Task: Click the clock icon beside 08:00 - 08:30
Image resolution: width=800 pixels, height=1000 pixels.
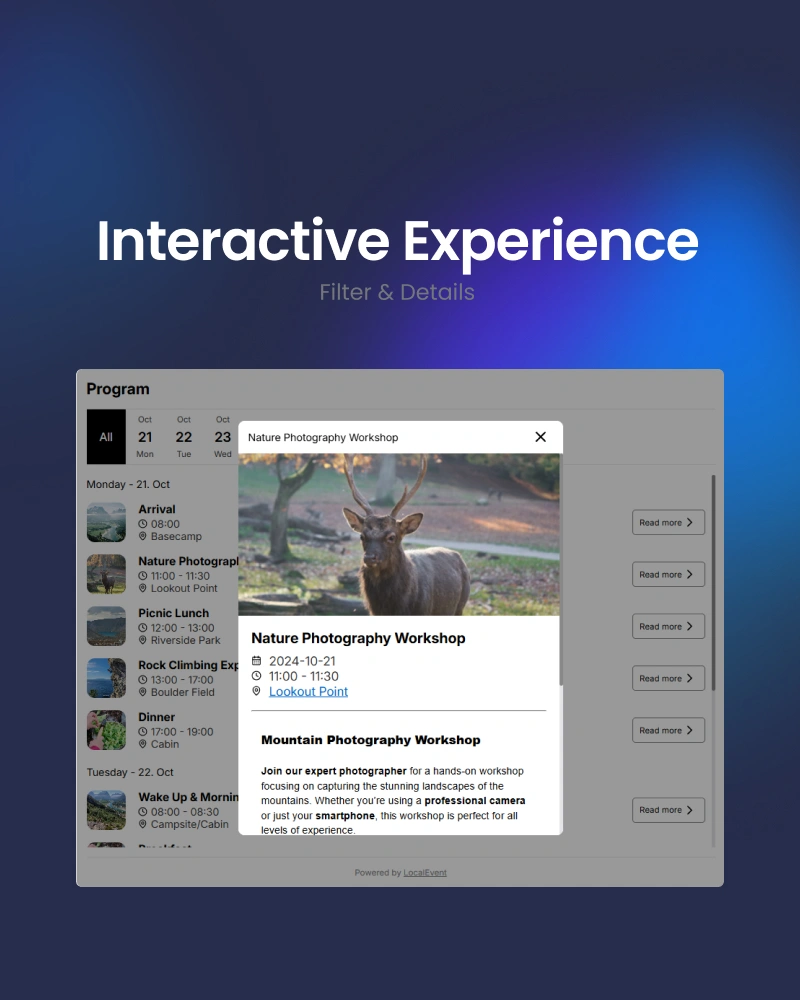Action: pos(143,812)
